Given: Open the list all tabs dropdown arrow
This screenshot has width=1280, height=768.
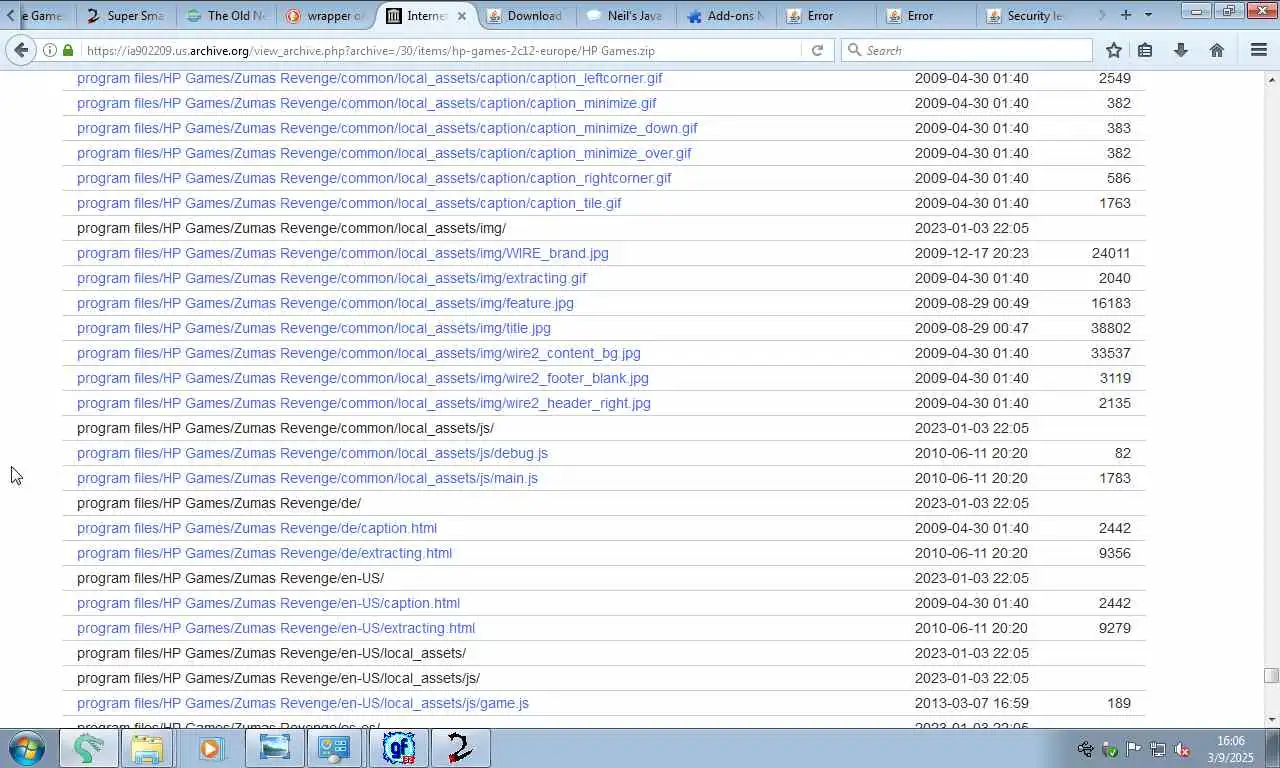Looking at the screenshot, I should (x=1148, y=15).
